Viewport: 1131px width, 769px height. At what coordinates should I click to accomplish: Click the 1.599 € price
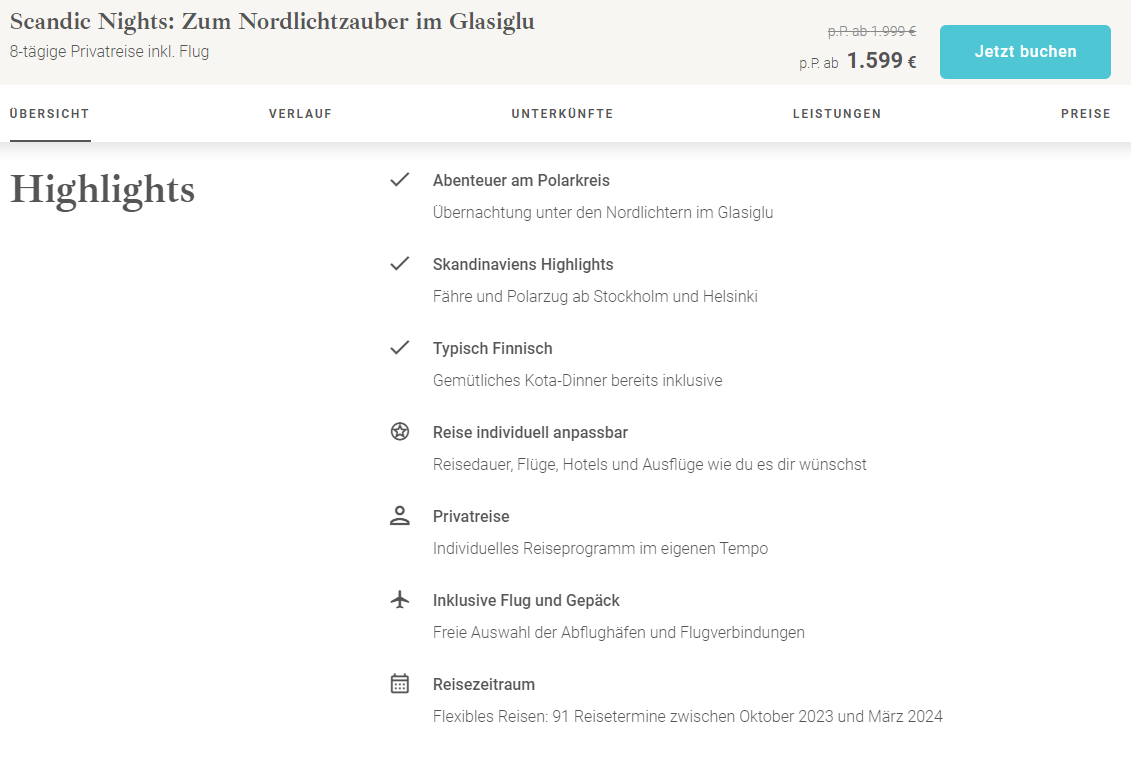point(881,61)
